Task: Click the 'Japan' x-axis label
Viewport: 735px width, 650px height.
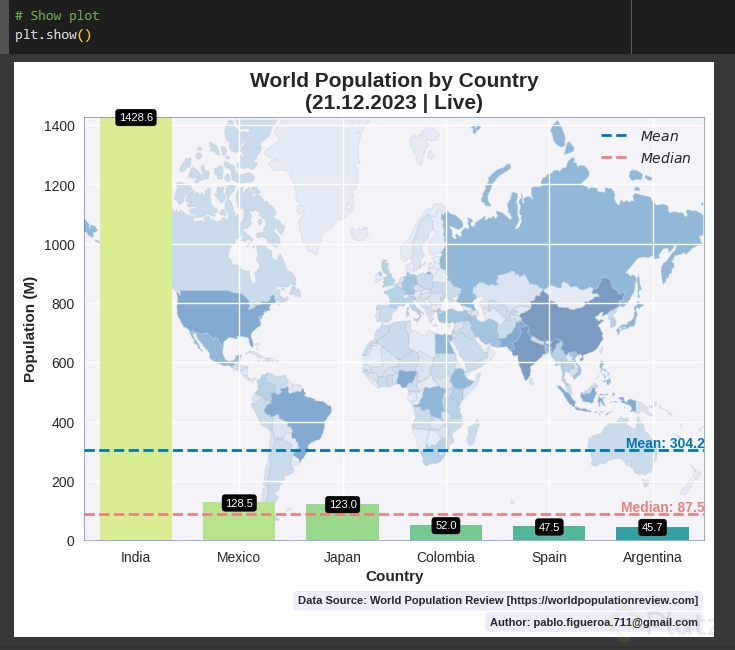Action: 342,557
